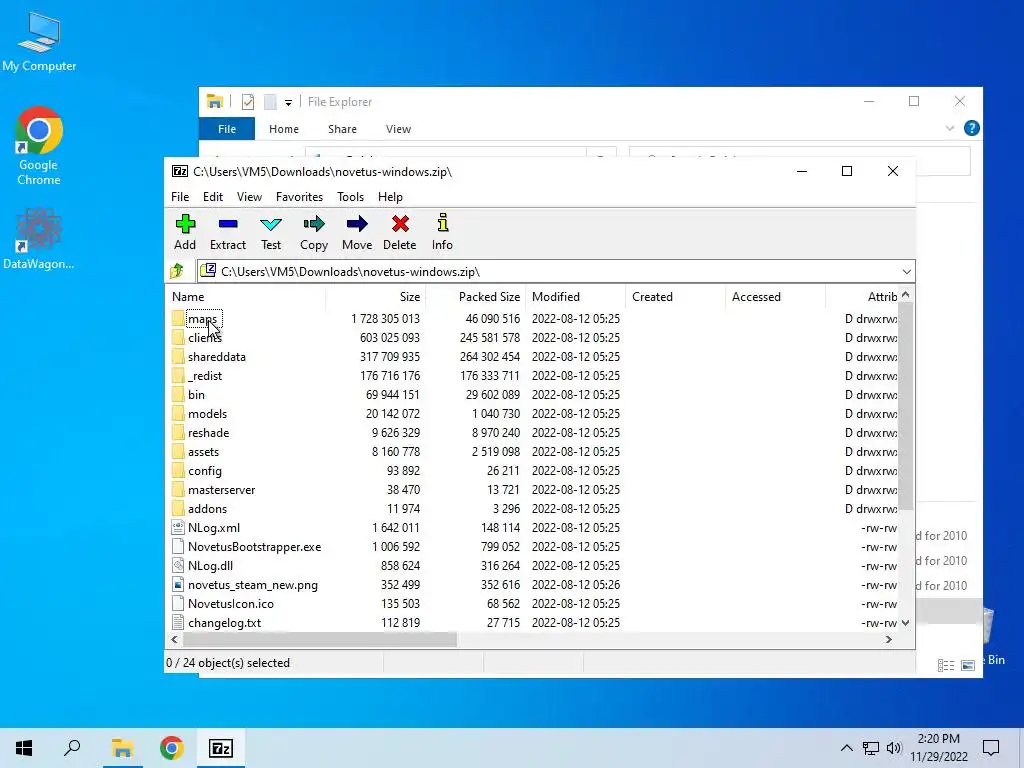
Task: Switch to View tab in File Explorer
Action: click(398, 129)
